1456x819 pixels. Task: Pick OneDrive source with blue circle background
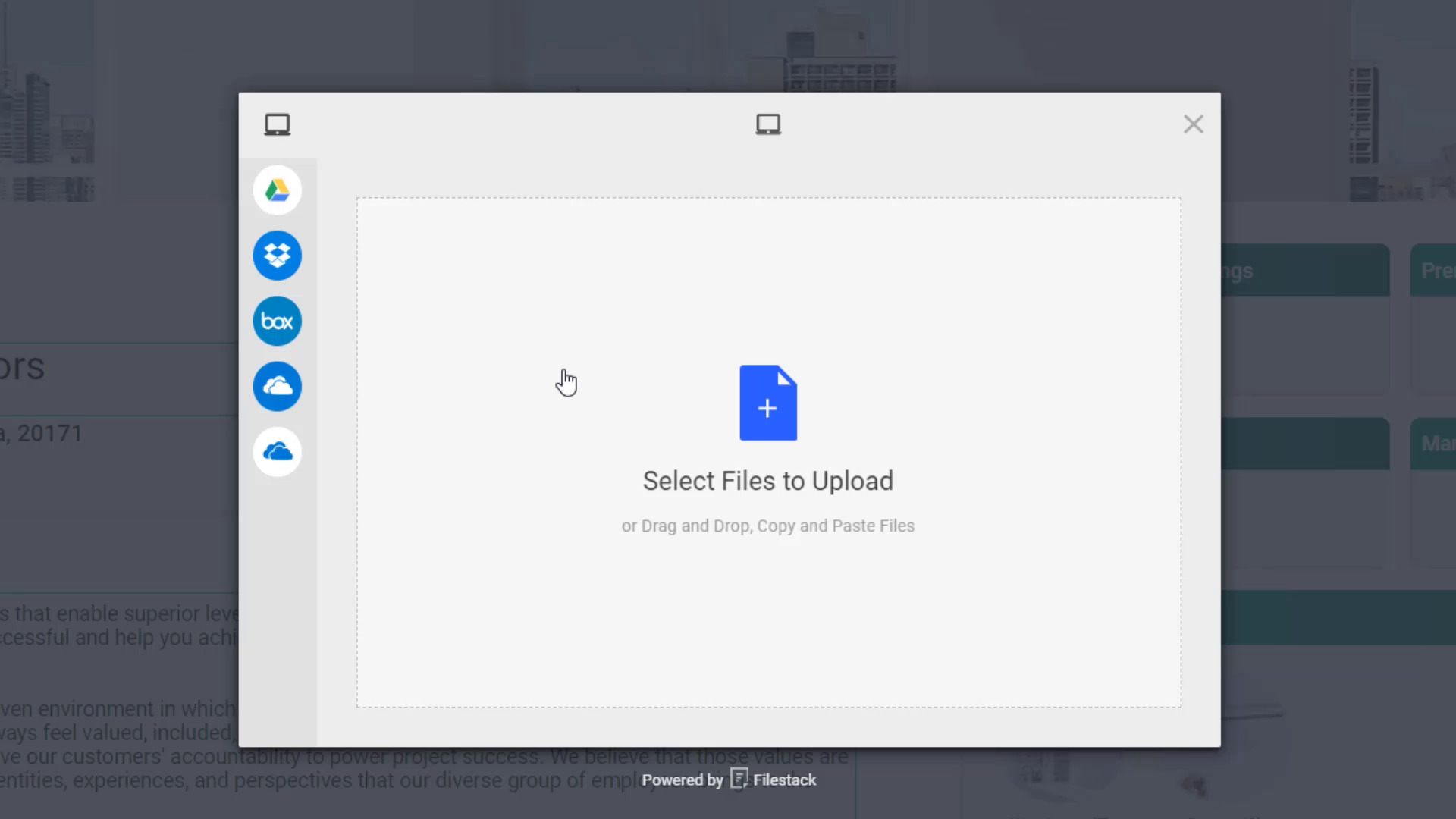point(277,387)
